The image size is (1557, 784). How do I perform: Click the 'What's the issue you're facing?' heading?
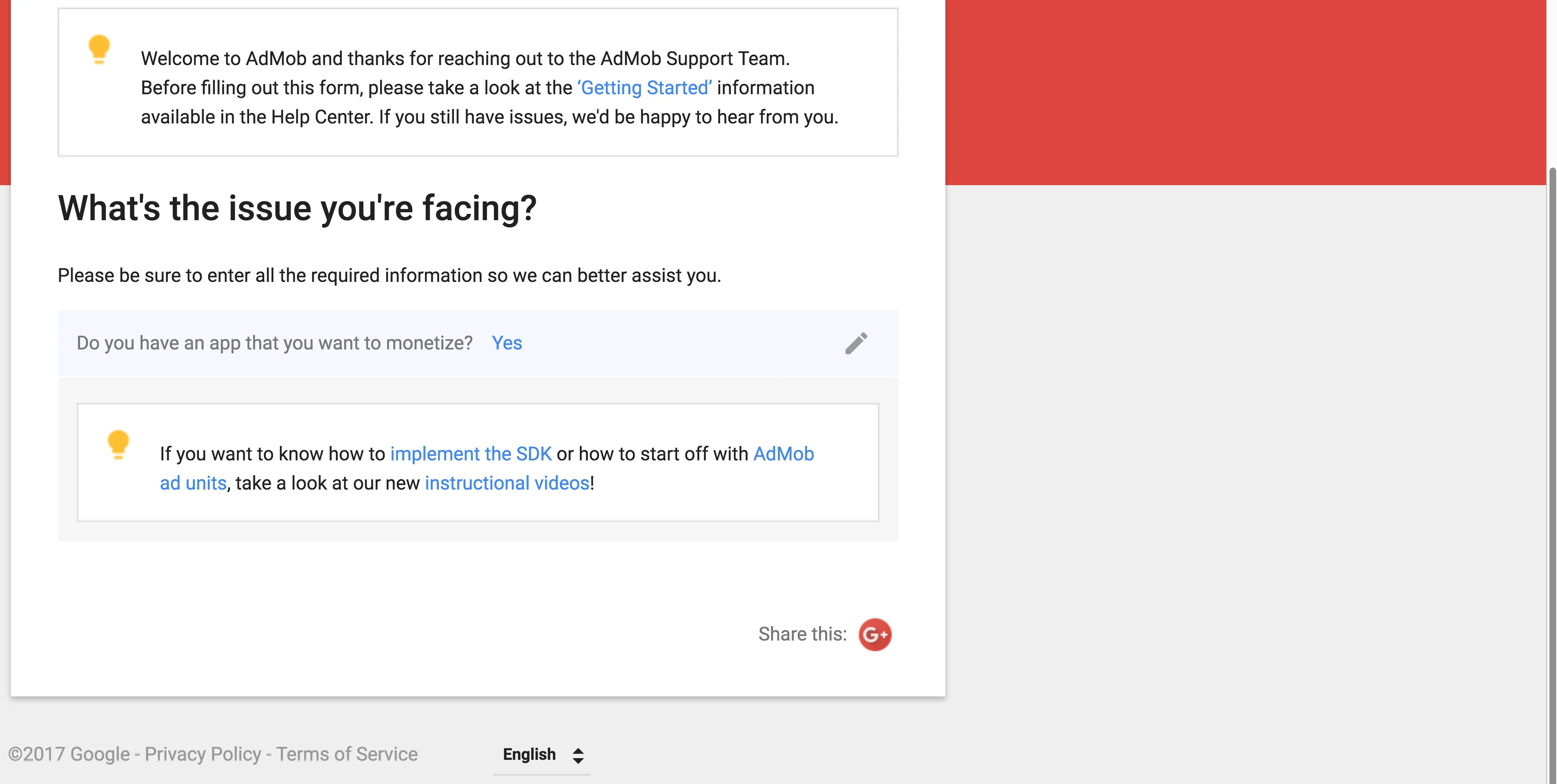click(x=297, y=209)
